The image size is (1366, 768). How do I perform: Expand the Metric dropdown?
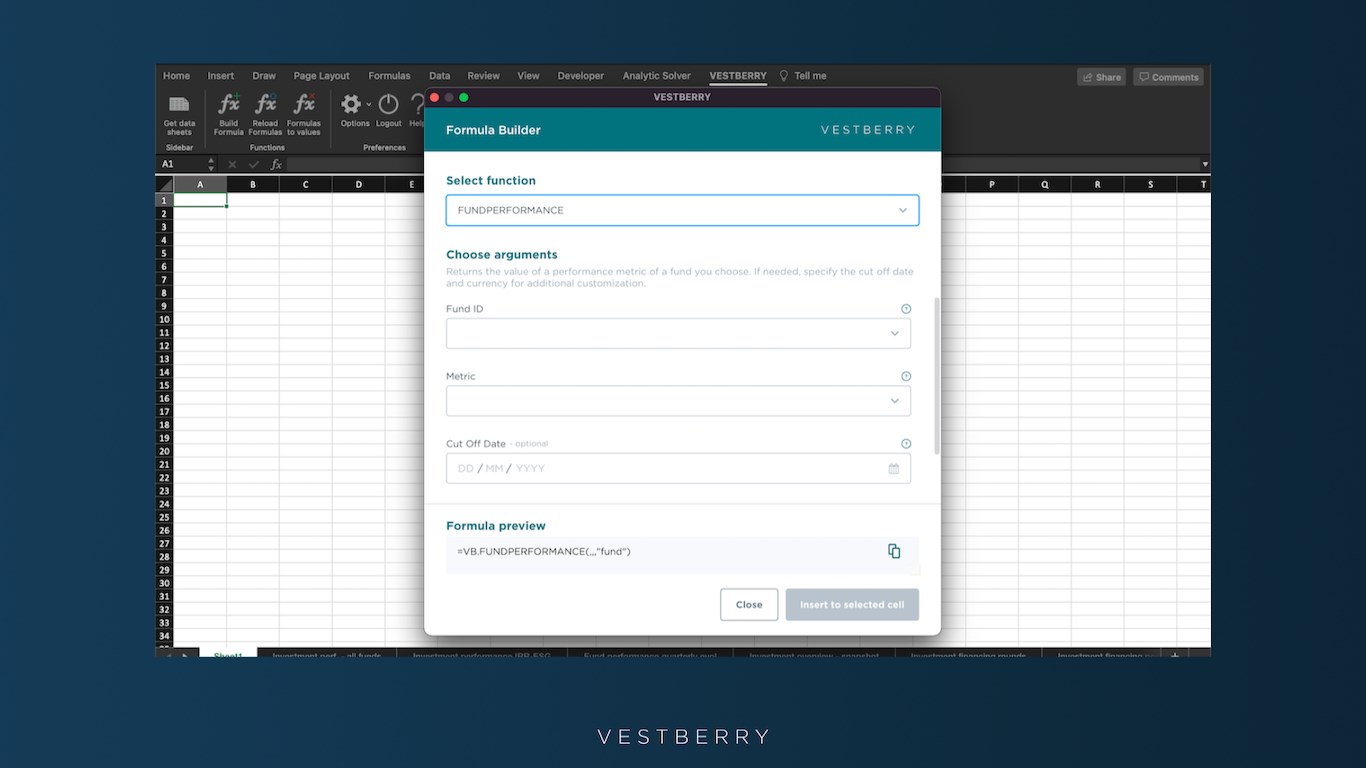pos(678,401)
